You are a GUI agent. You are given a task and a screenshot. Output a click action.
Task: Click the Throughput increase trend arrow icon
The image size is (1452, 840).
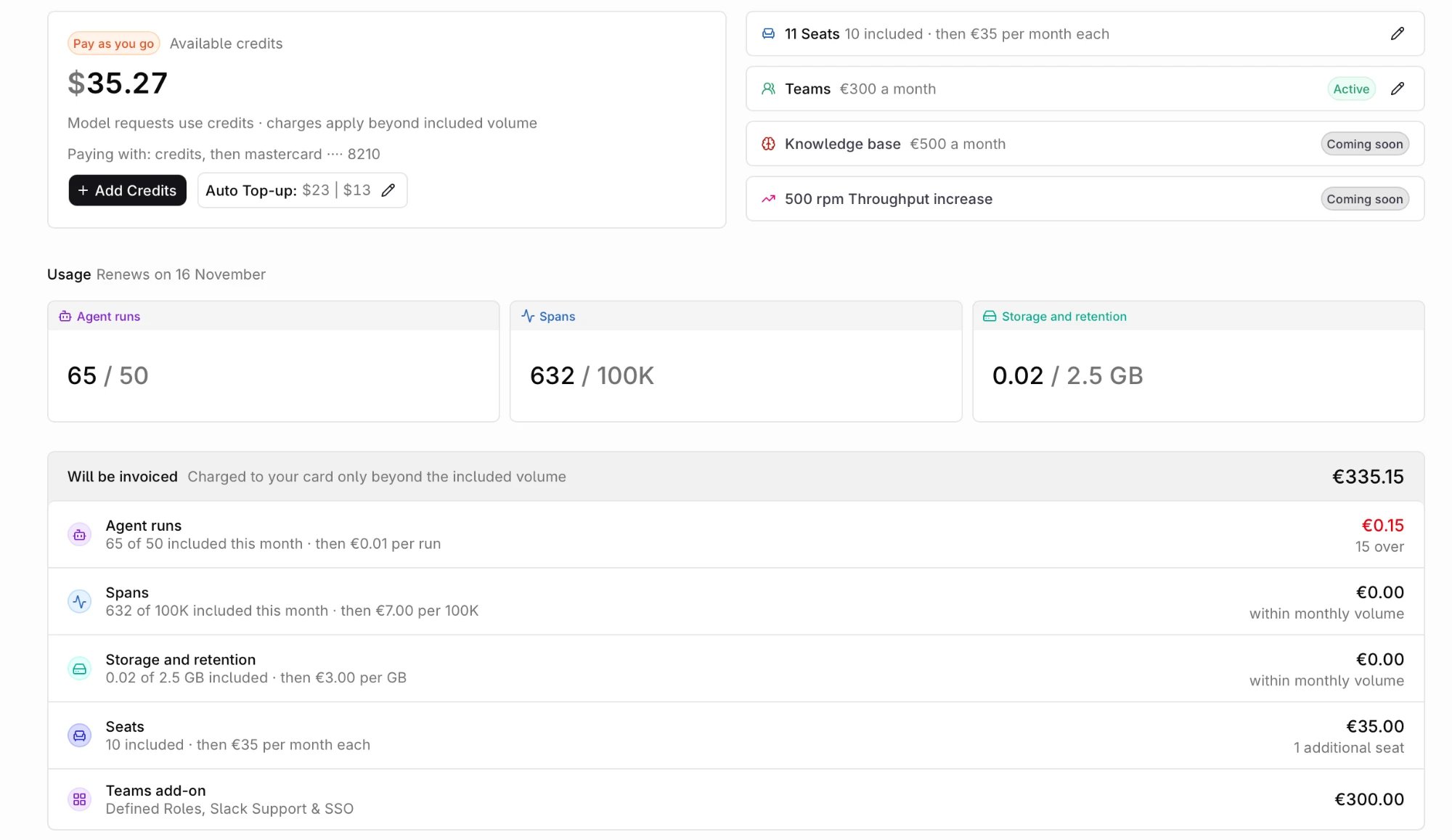(x=768, y=199)
